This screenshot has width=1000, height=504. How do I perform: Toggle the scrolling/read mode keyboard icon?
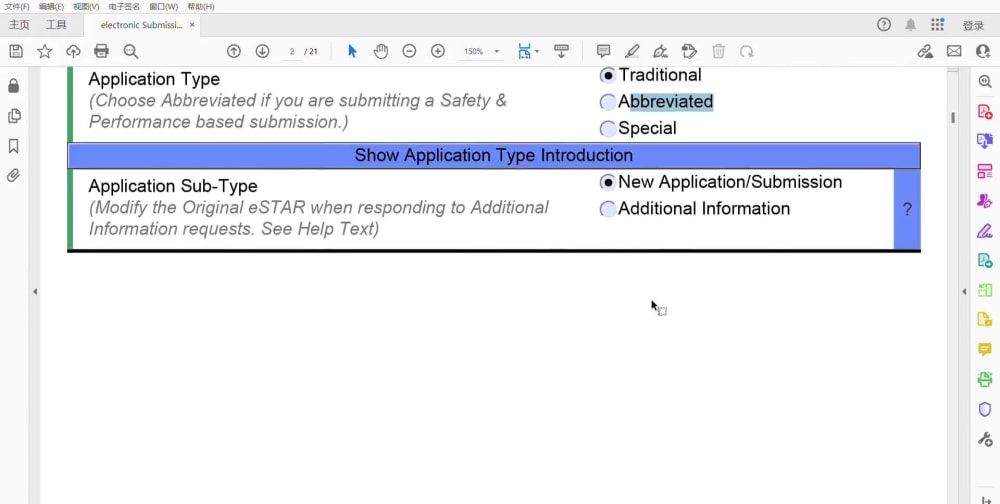point(561,51)
